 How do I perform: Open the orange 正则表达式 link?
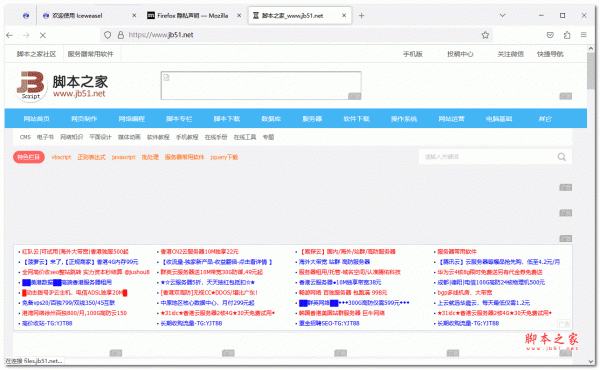[91, 157]
